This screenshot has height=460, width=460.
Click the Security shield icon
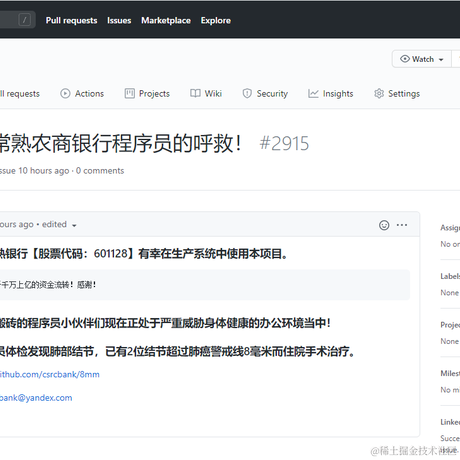click(x=247, y=94)
